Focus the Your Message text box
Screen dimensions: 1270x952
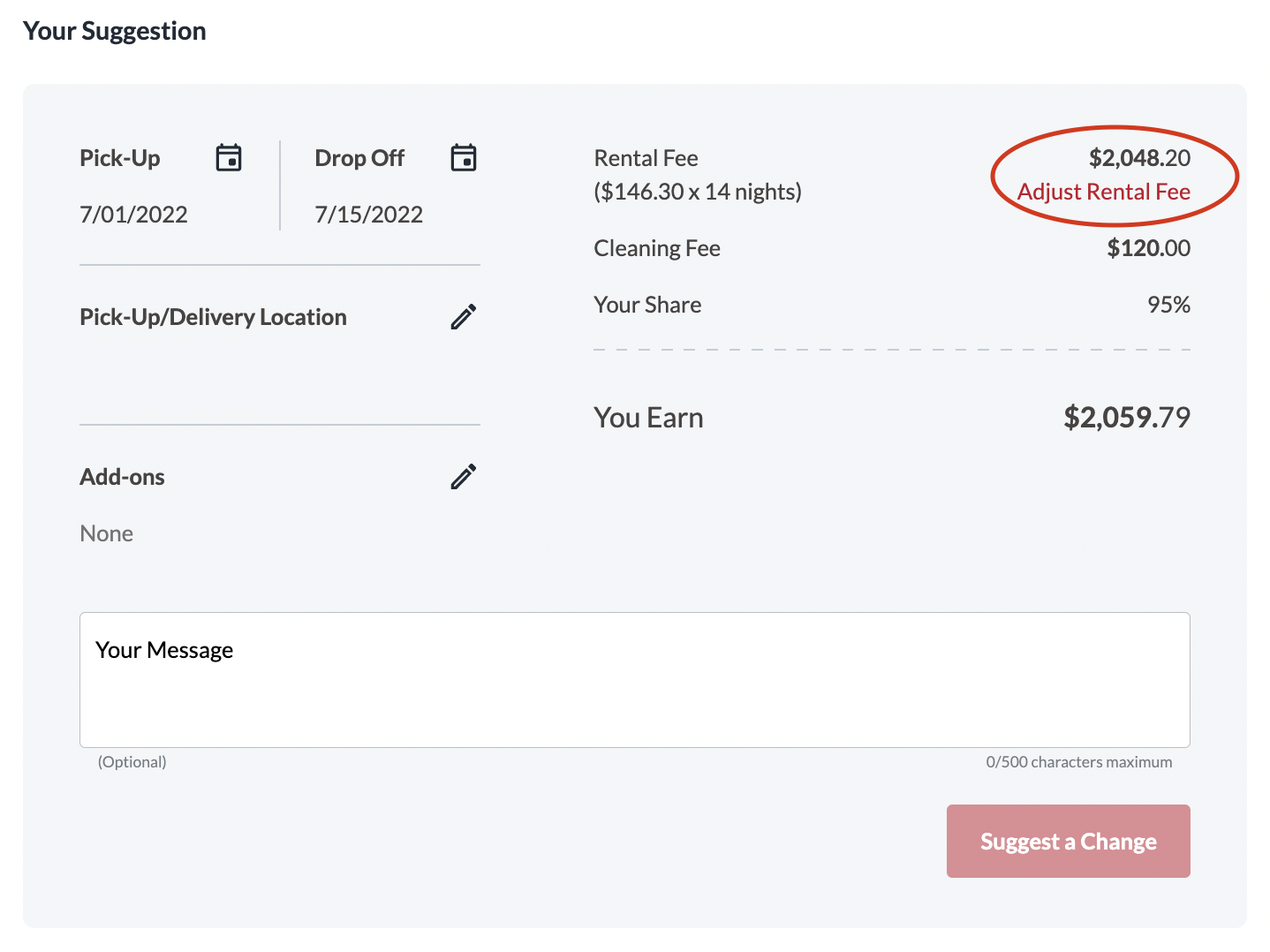click(x=635, y=680)
